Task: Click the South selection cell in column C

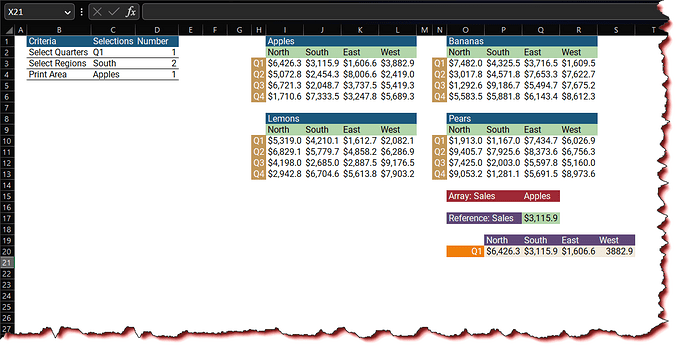Action: click(x=113, y=63)
